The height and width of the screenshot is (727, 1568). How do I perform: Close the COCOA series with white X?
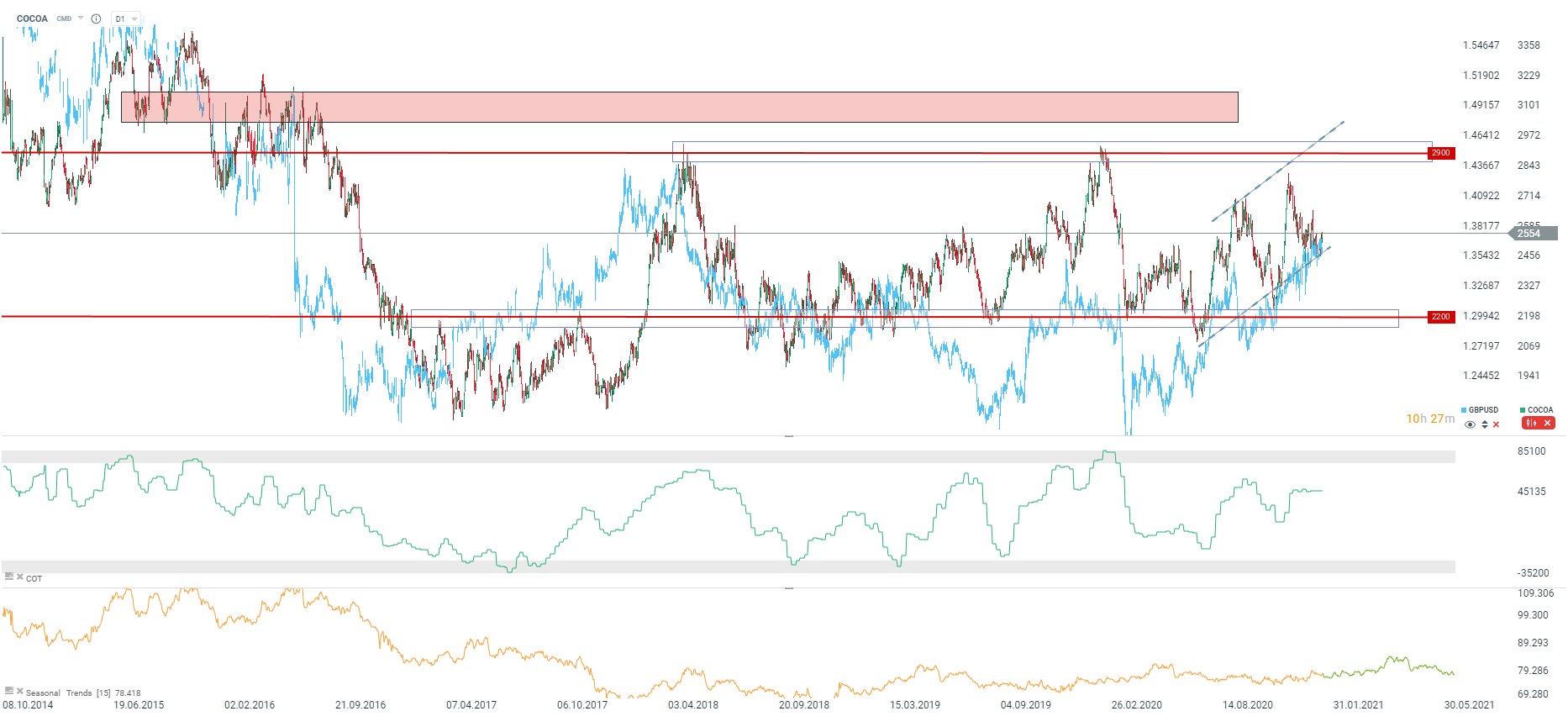[1547, 423]
